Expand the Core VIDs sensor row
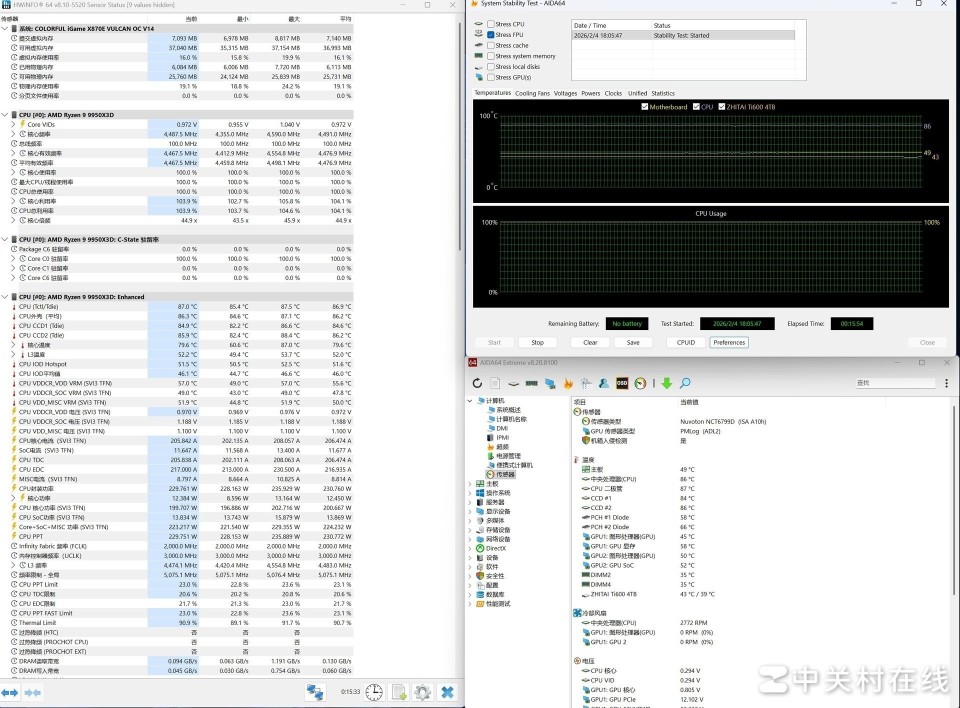The image size is (960, 708). (x=12, y=124)
